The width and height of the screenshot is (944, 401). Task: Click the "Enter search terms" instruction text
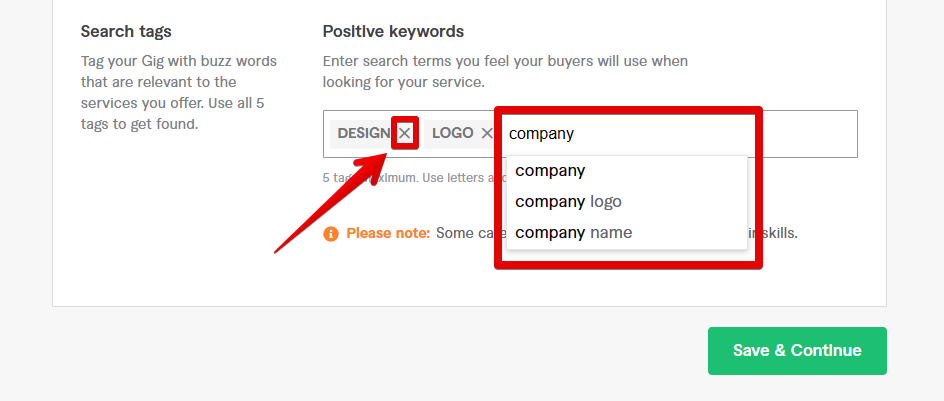point(505,61)
